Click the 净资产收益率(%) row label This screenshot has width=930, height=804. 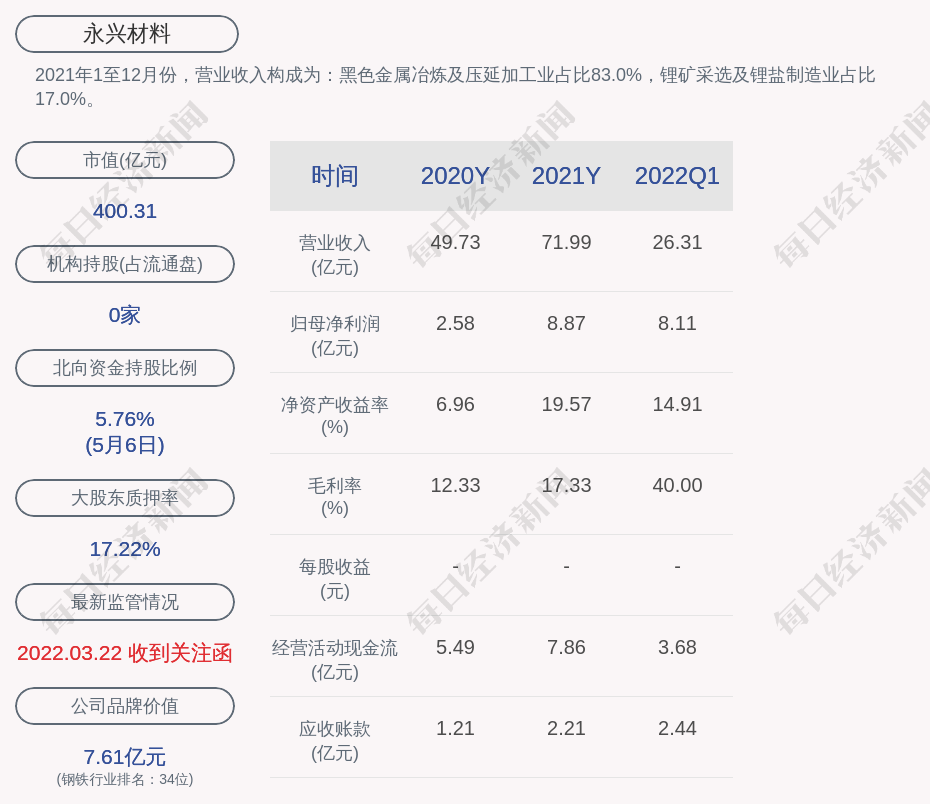click(335, 416)
